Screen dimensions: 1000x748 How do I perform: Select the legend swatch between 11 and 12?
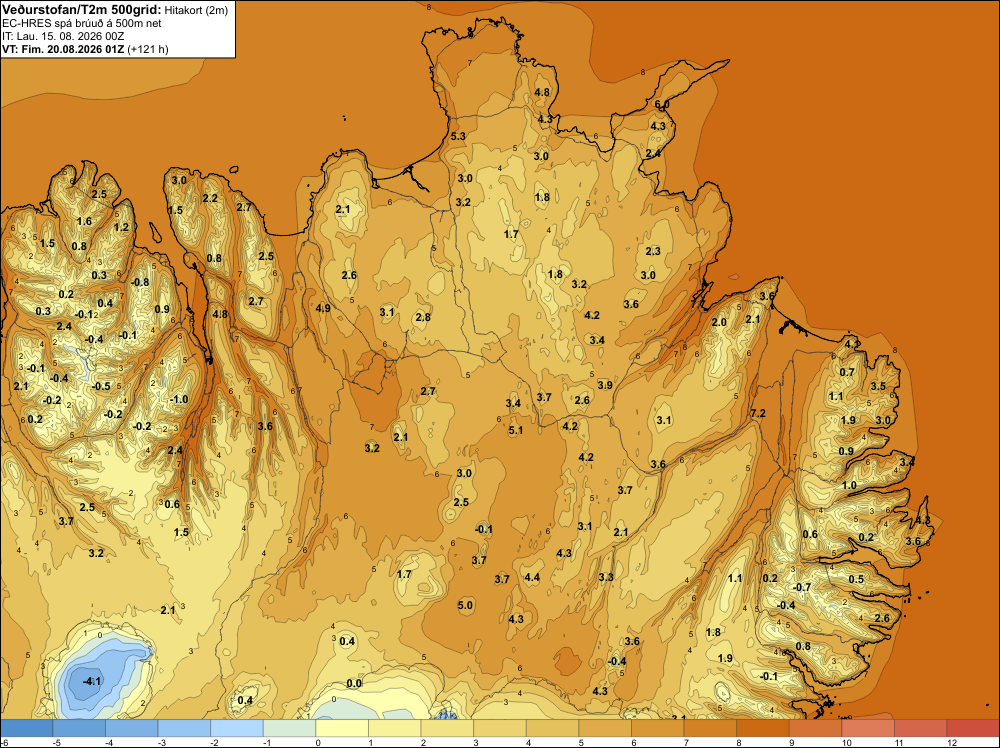921,728
